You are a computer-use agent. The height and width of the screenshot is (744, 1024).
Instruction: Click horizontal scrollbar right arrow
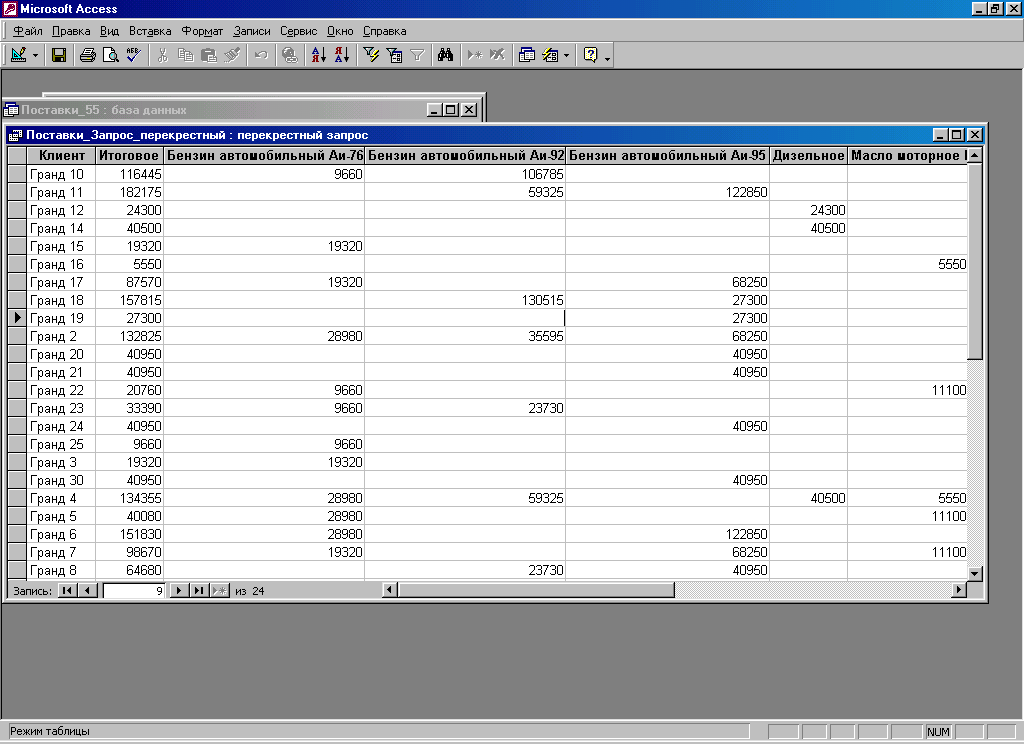click(959, 590)
